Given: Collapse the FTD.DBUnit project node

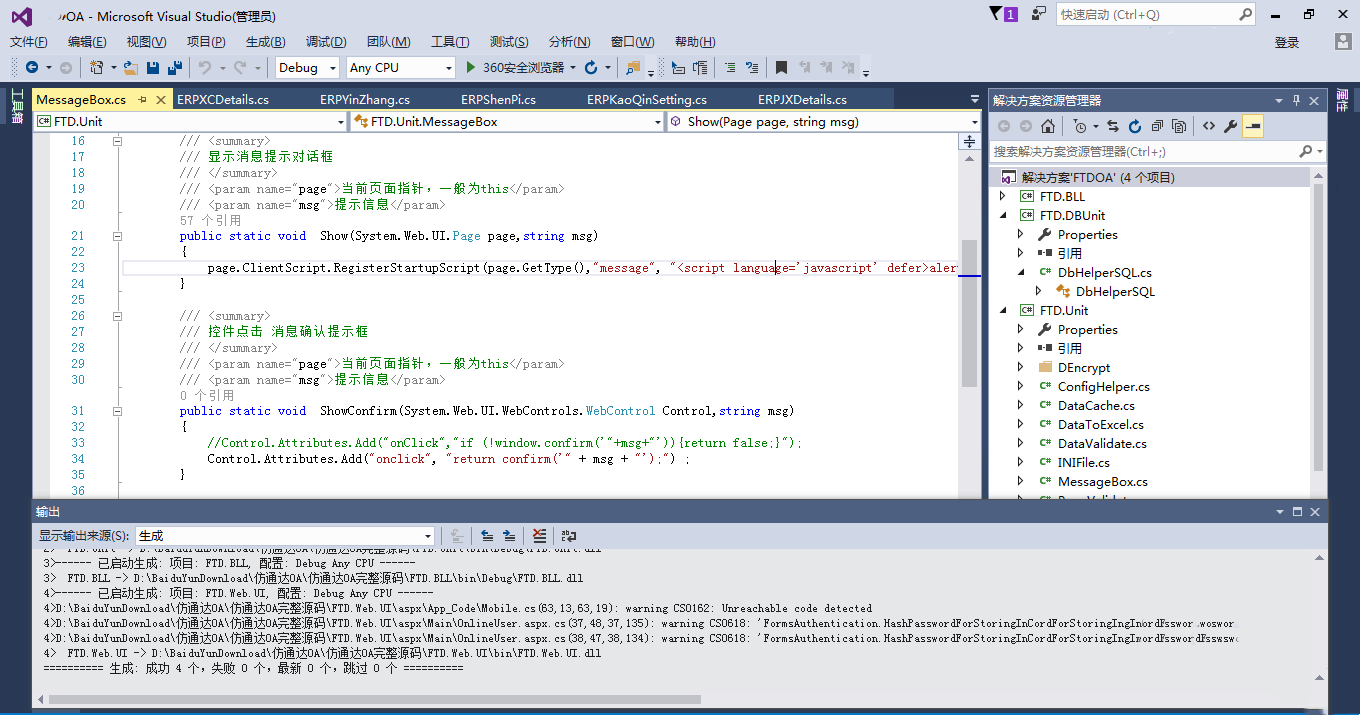Looking at the screenshot, I should click(1003, 216).
